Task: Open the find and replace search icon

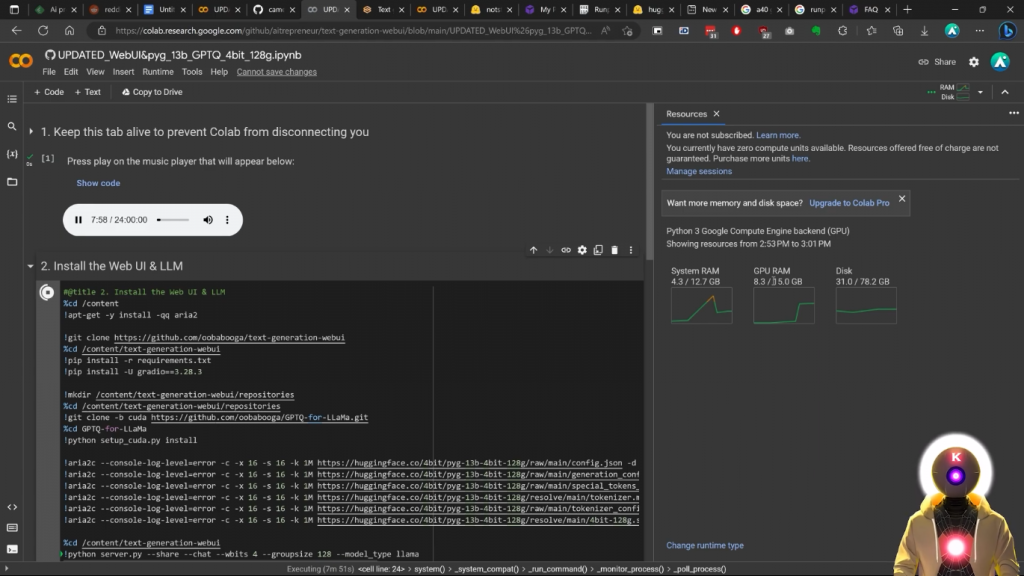Action: tap(12, 127)
